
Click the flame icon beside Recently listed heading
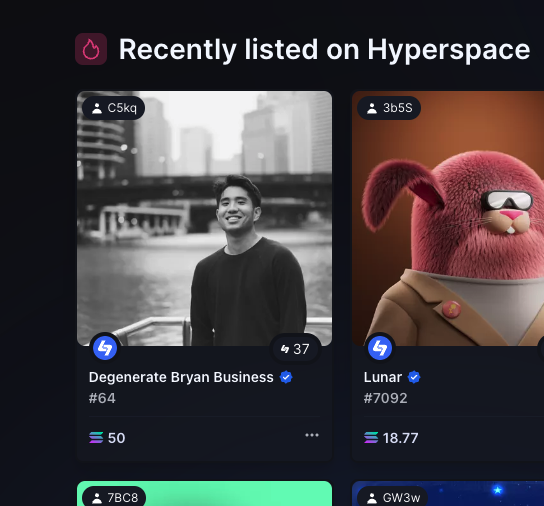point(91,49)
